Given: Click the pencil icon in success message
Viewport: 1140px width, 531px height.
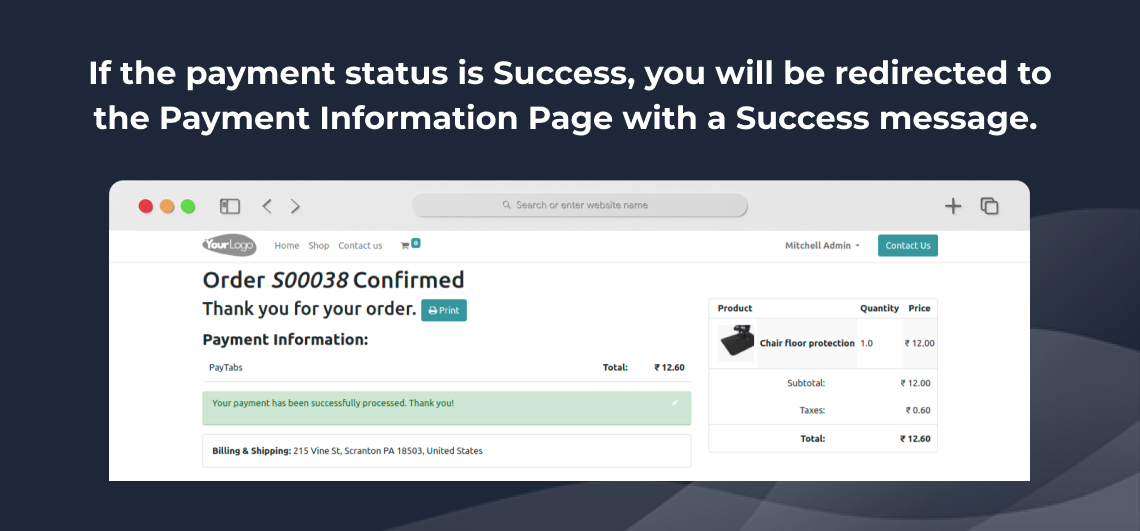Looking at the screenshot, I should click(x=675, y=402).
